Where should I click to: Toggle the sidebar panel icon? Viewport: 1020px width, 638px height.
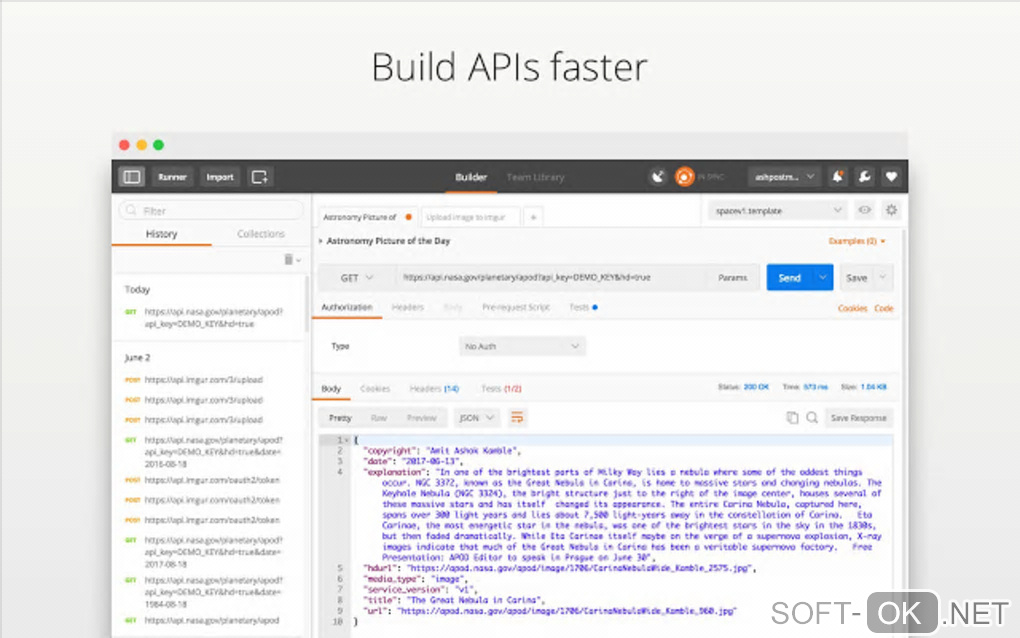point(132,177)
